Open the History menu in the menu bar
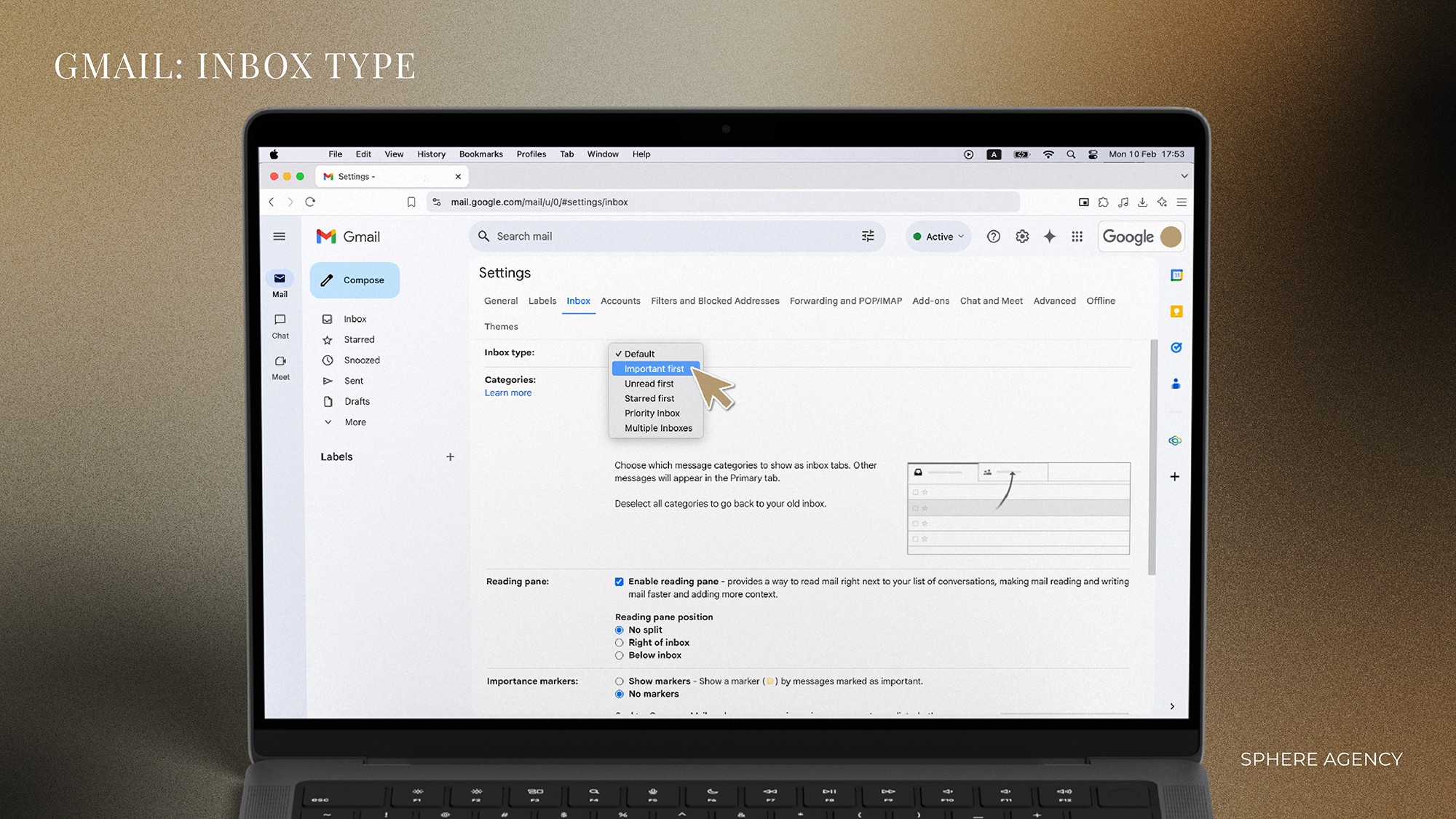The width and height of the screenshot is (1456, 819). coord(431,154)
